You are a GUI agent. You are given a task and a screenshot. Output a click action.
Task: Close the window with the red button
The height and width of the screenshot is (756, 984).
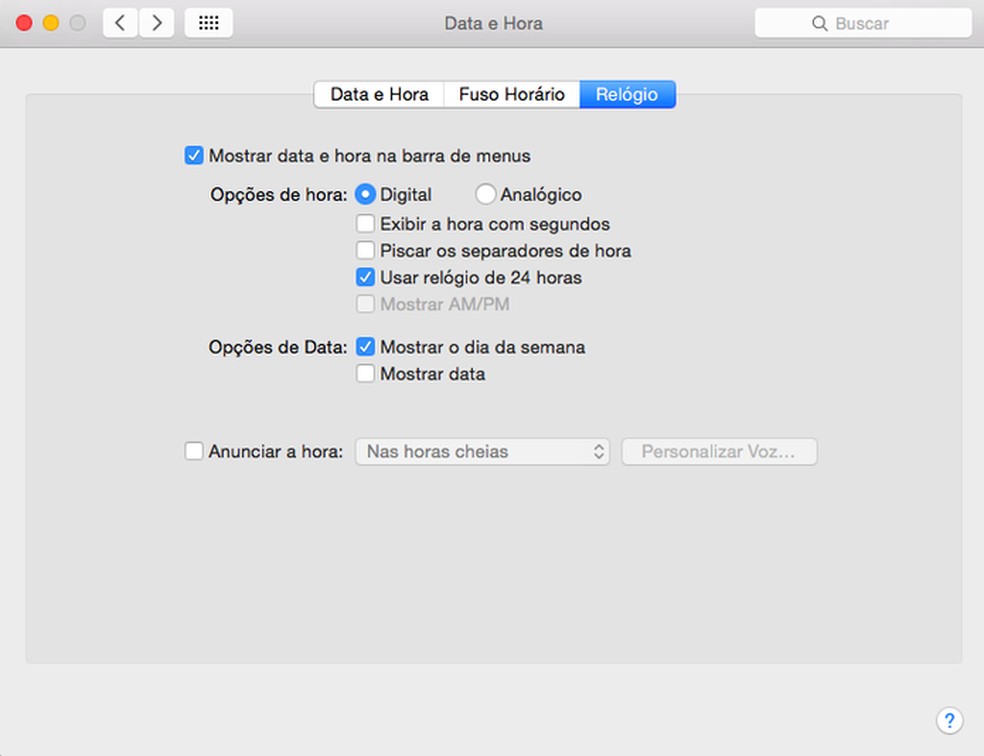[24, 23]
